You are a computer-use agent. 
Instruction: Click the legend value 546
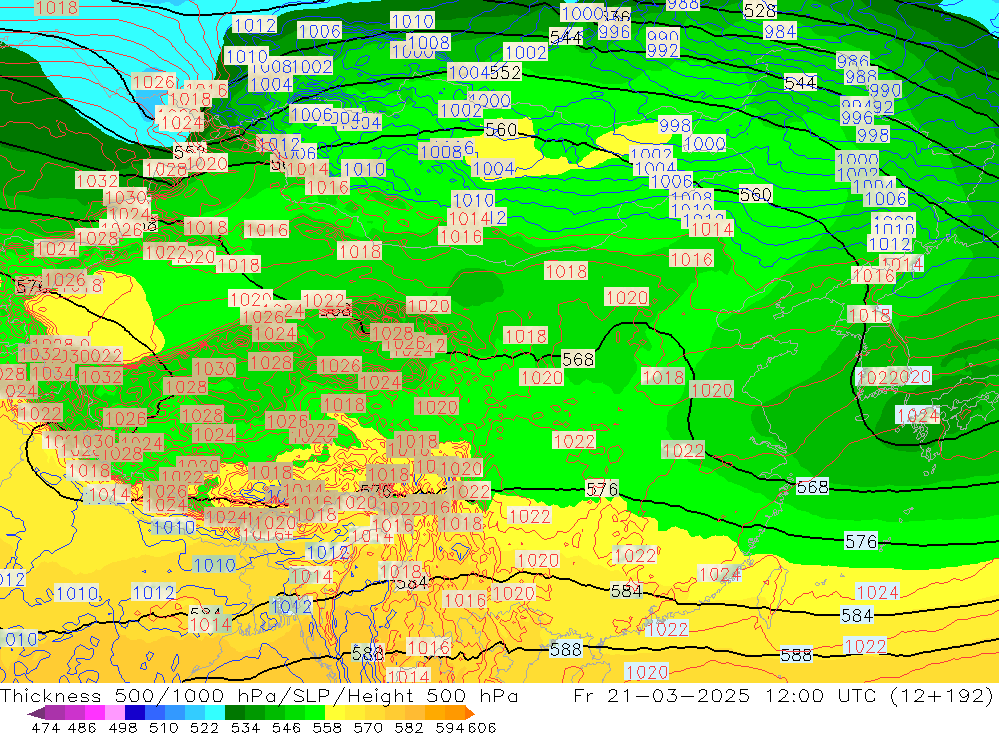[x=286, y=727]
